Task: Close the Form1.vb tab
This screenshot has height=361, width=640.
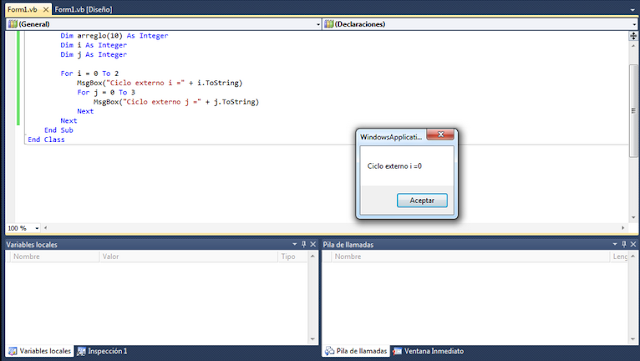Action: [46, 9]
